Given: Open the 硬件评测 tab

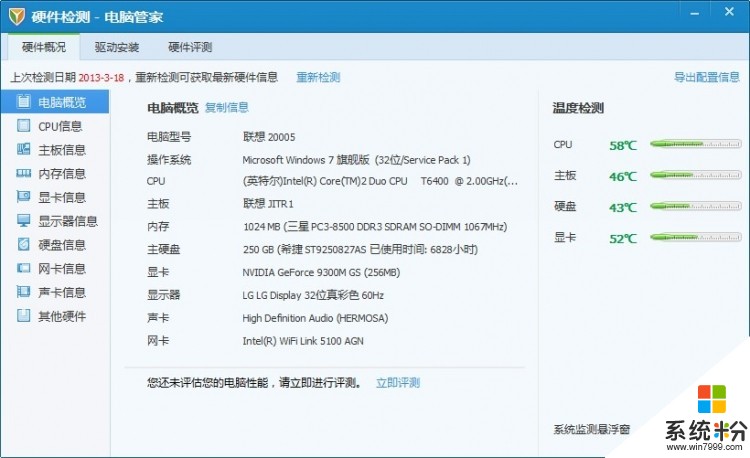Looking at the screenshot, I should tap(190, 47).
